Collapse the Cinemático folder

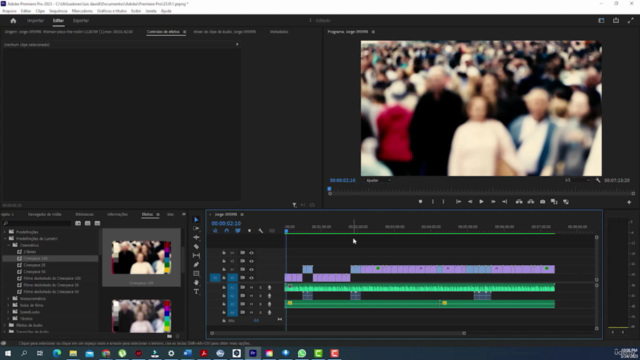[9, 245]
